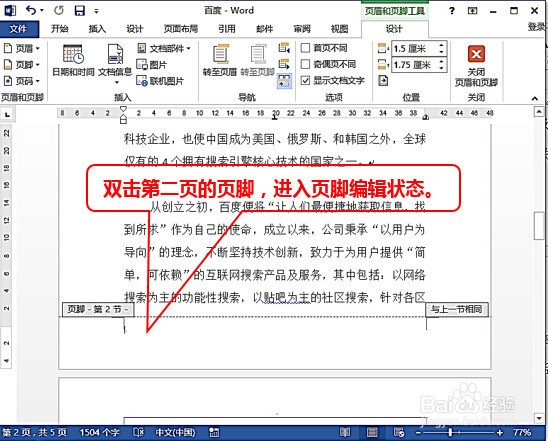Image resolution: width=548 pixels, height=441 pixels.
Task: Toggle Link to Previous icon
Action: (284, 81)
